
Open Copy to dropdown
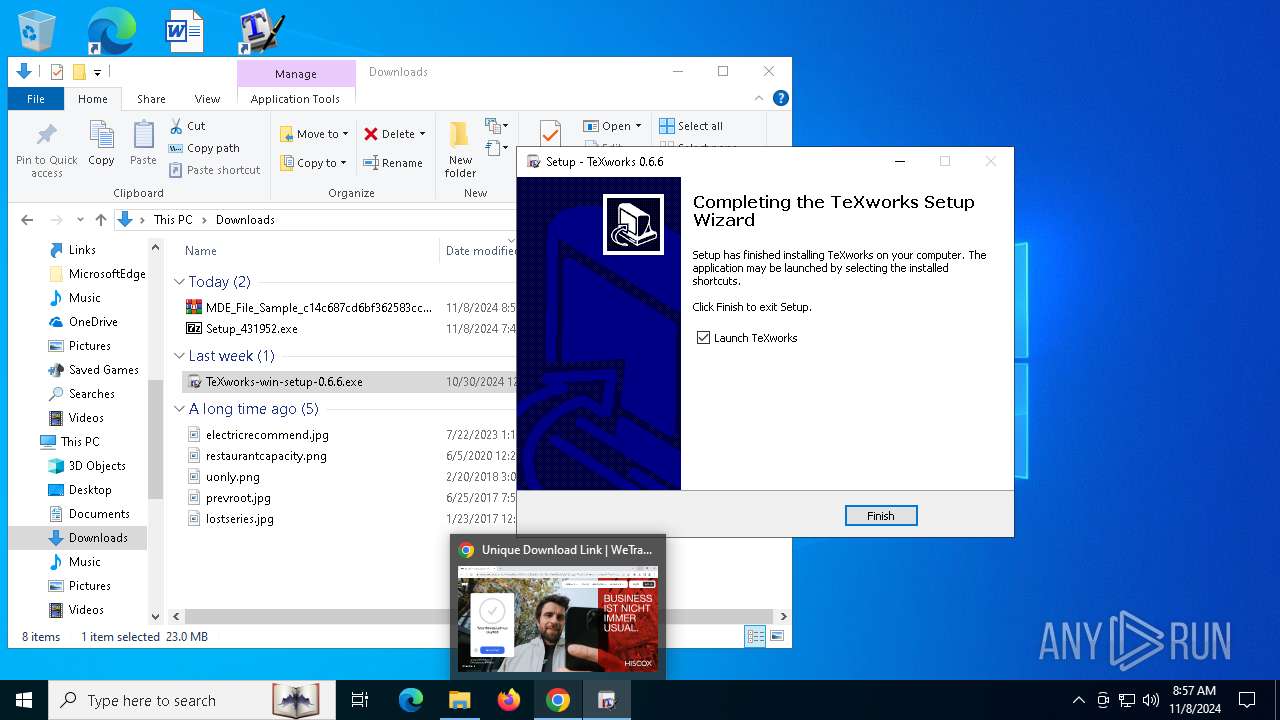(x=313, y=163)
